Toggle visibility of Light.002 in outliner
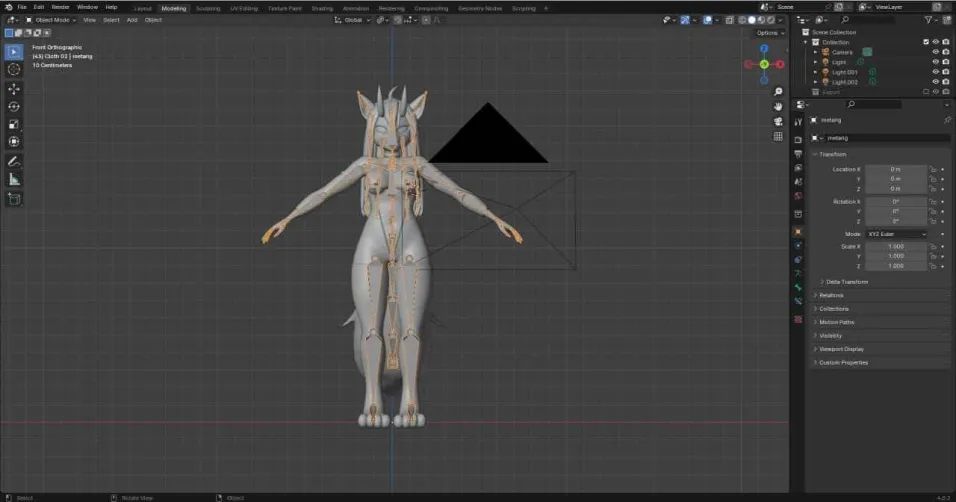 pos(935,82)
